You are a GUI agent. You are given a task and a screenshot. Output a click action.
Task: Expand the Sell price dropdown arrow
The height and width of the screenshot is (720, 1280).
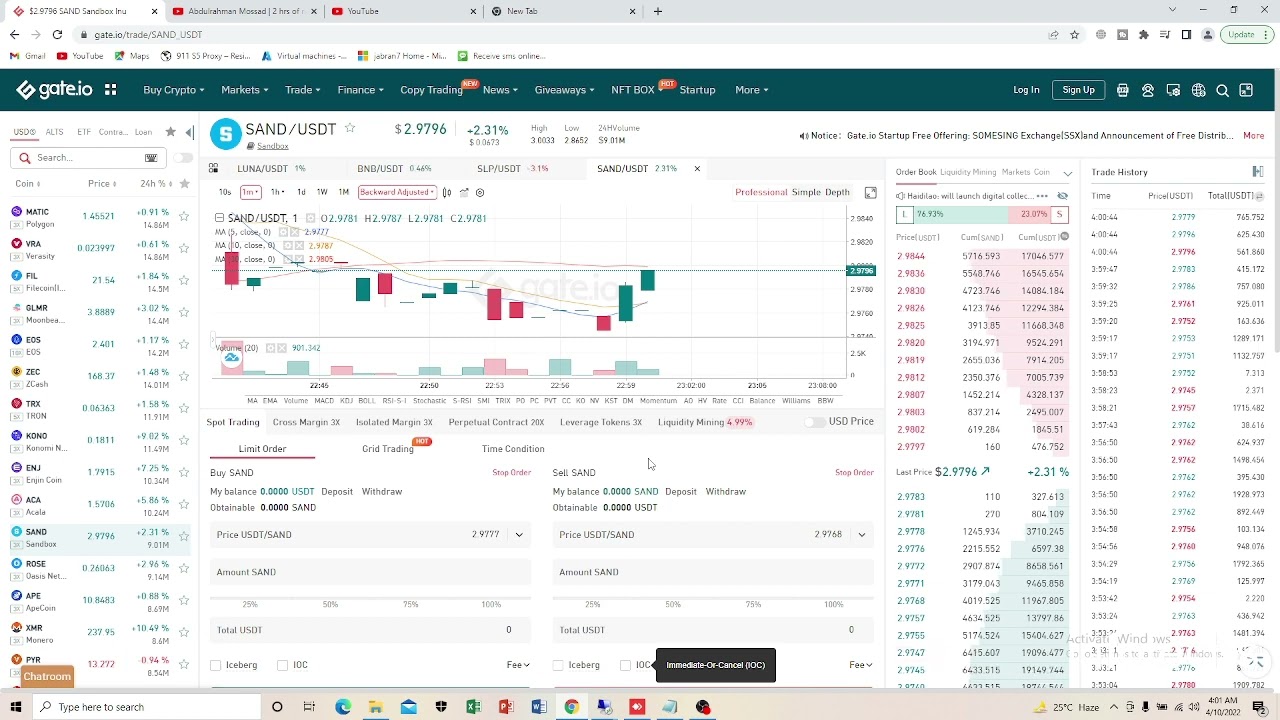pos(862,535)
